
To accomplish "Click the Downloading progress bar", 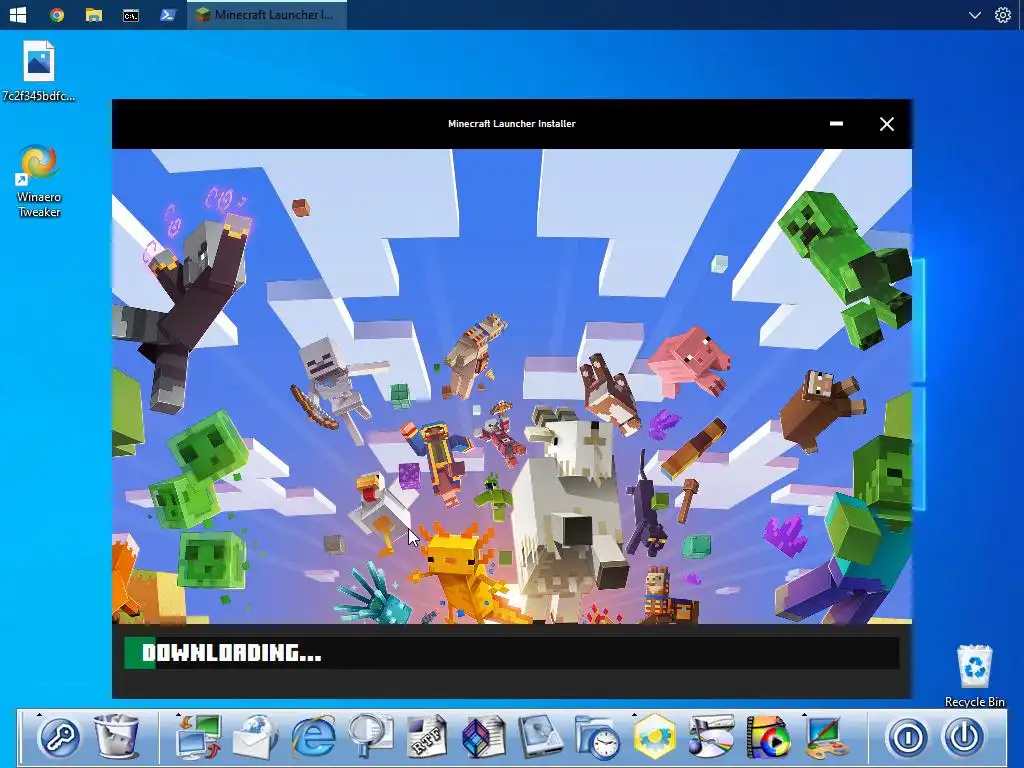I will click(511, 652).
